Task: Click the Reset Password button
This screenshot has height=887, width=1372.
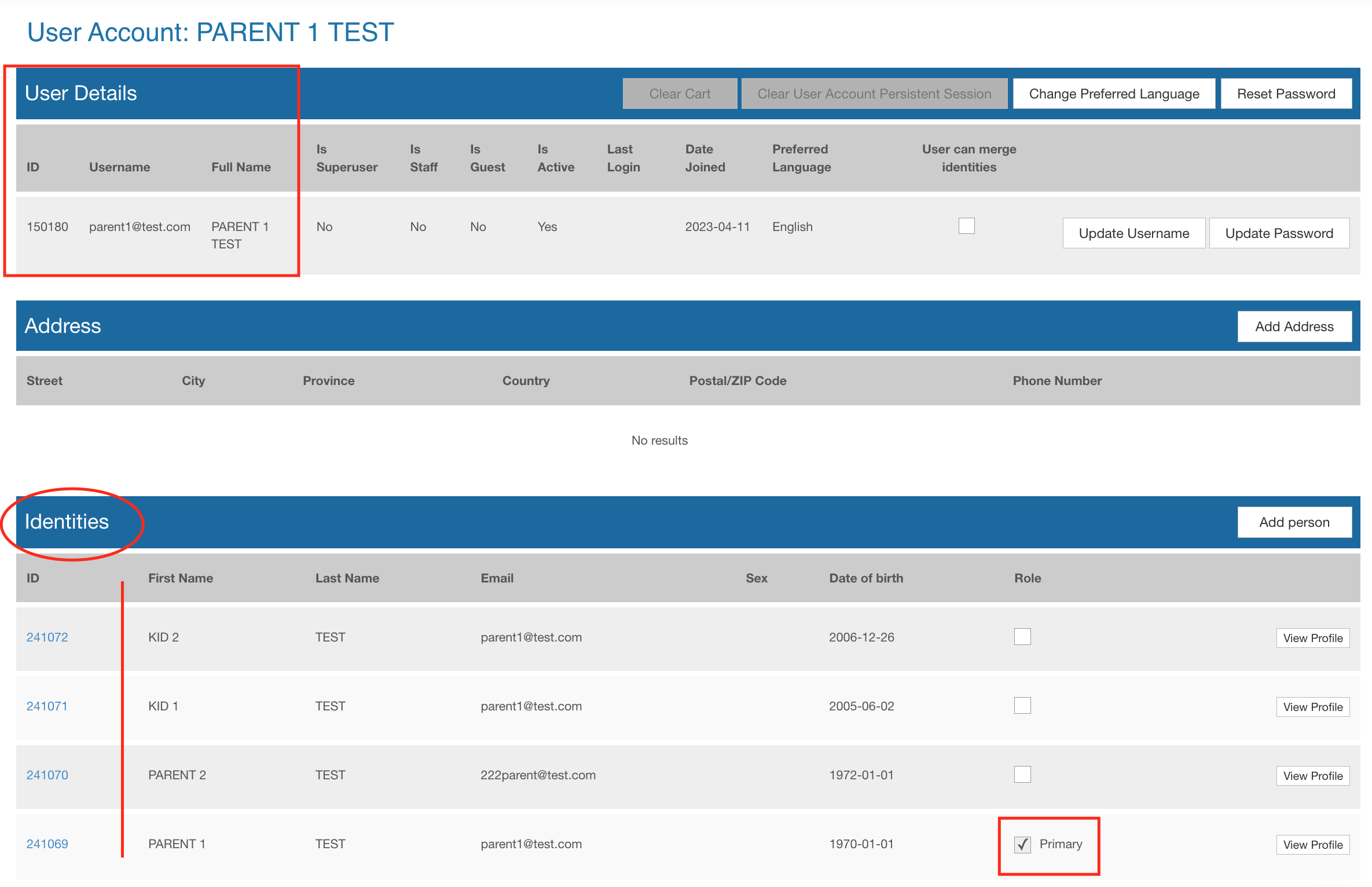Action: 1286,94
